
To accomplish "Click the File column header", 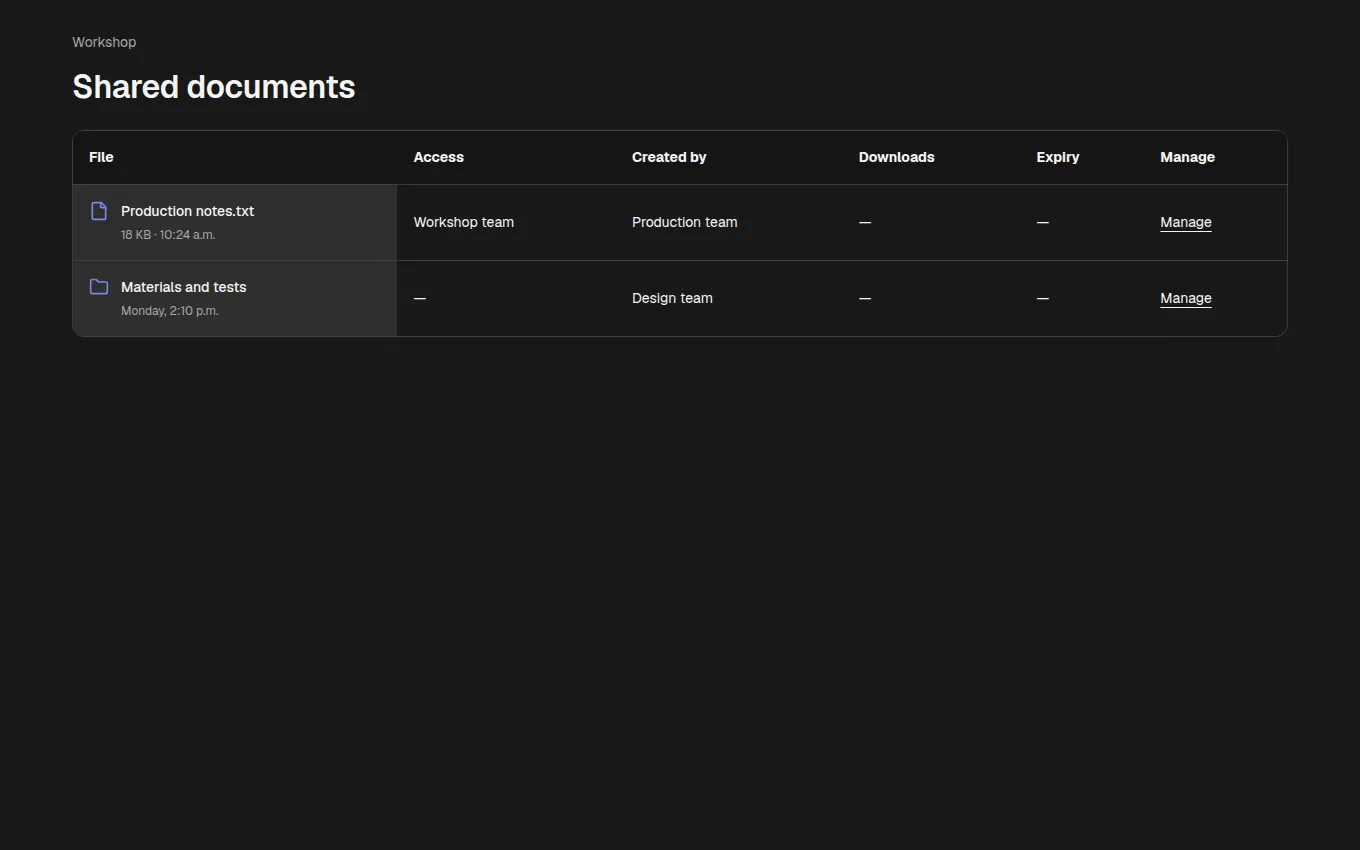I will (101, 157).
